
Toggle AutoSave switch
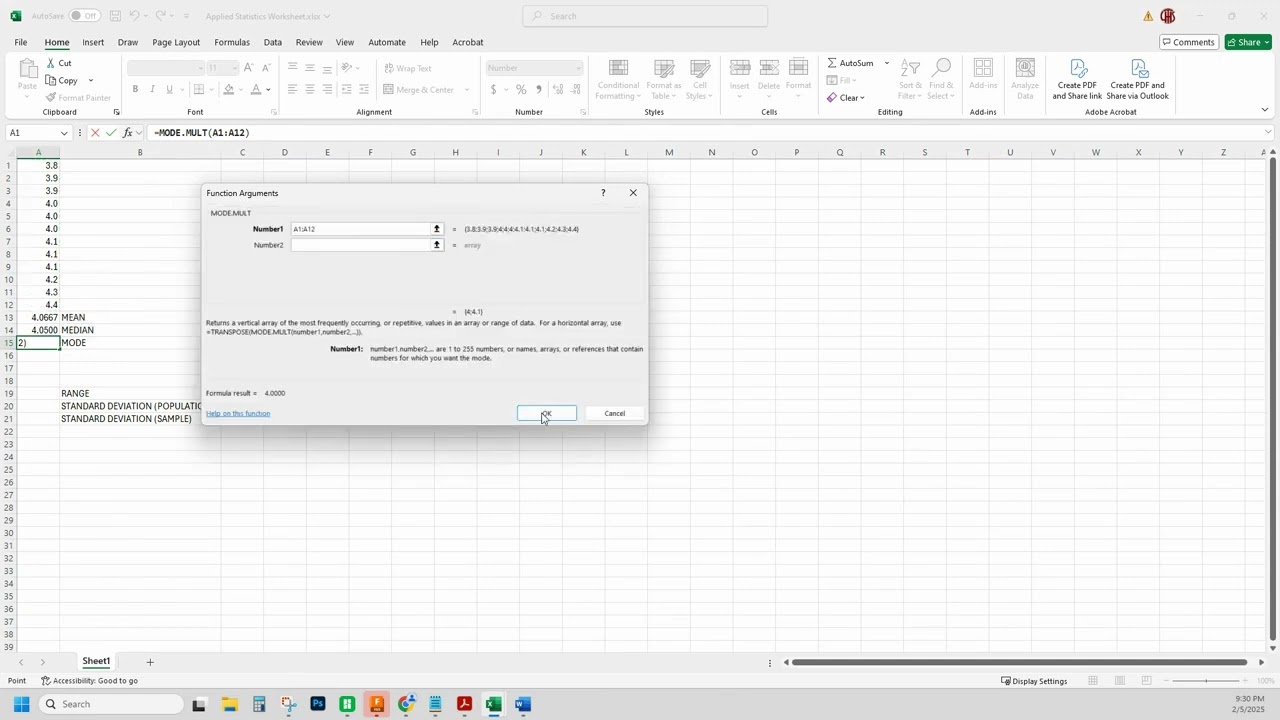pos(84,16)
